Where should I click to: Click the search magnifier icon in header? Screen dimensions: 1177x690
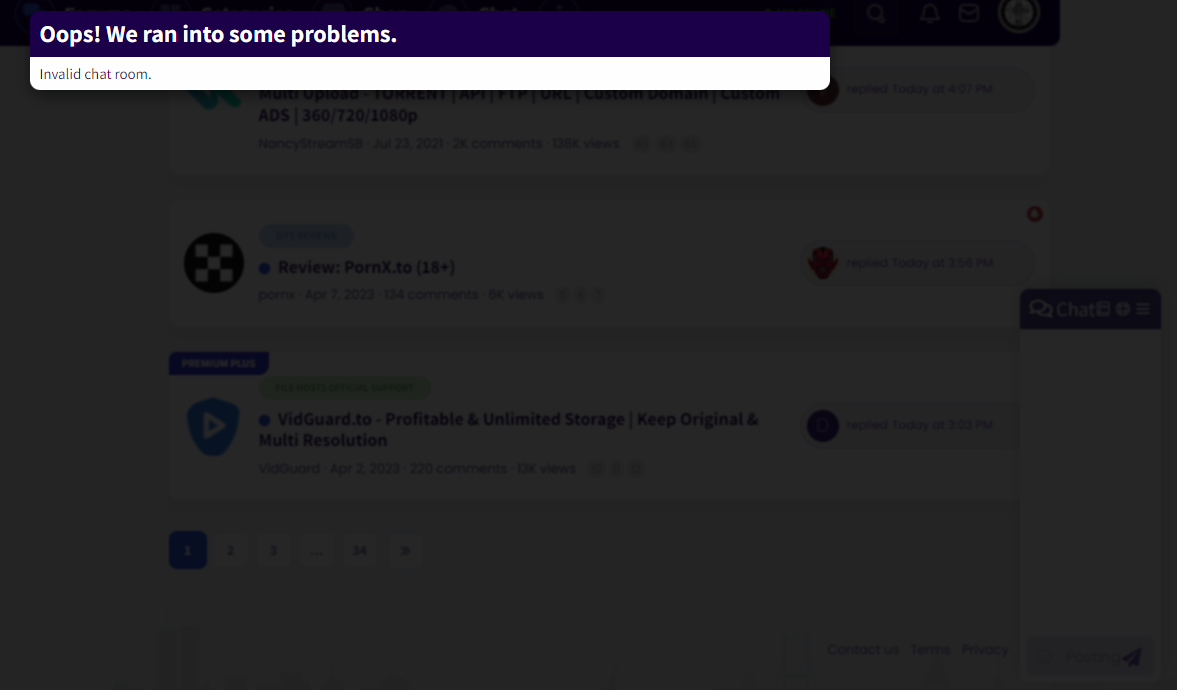[876, 14]
